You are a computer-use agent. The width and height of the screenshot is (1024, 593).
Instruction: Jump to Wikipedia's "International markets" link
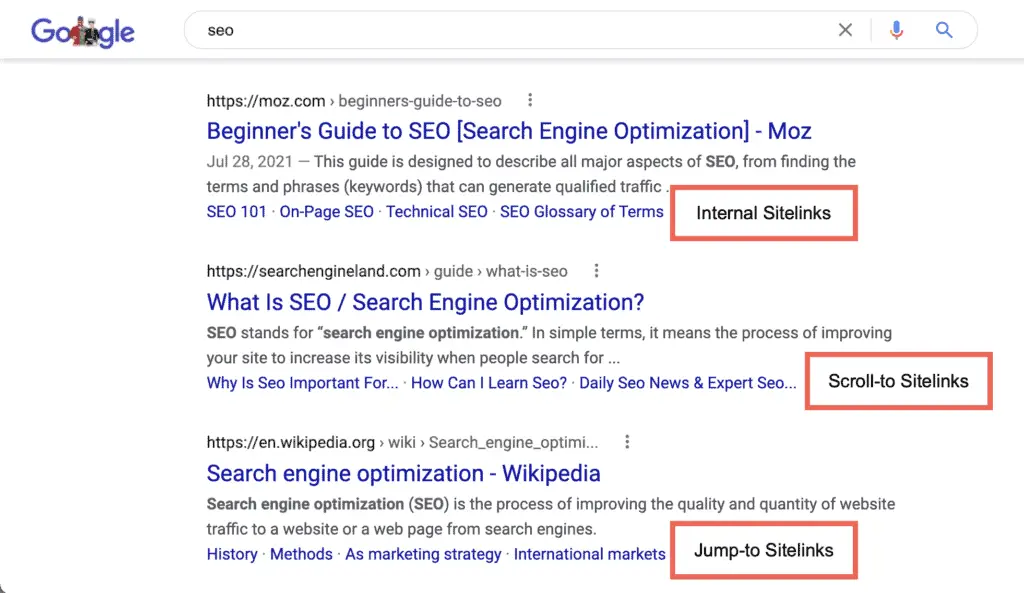[590, 554]
